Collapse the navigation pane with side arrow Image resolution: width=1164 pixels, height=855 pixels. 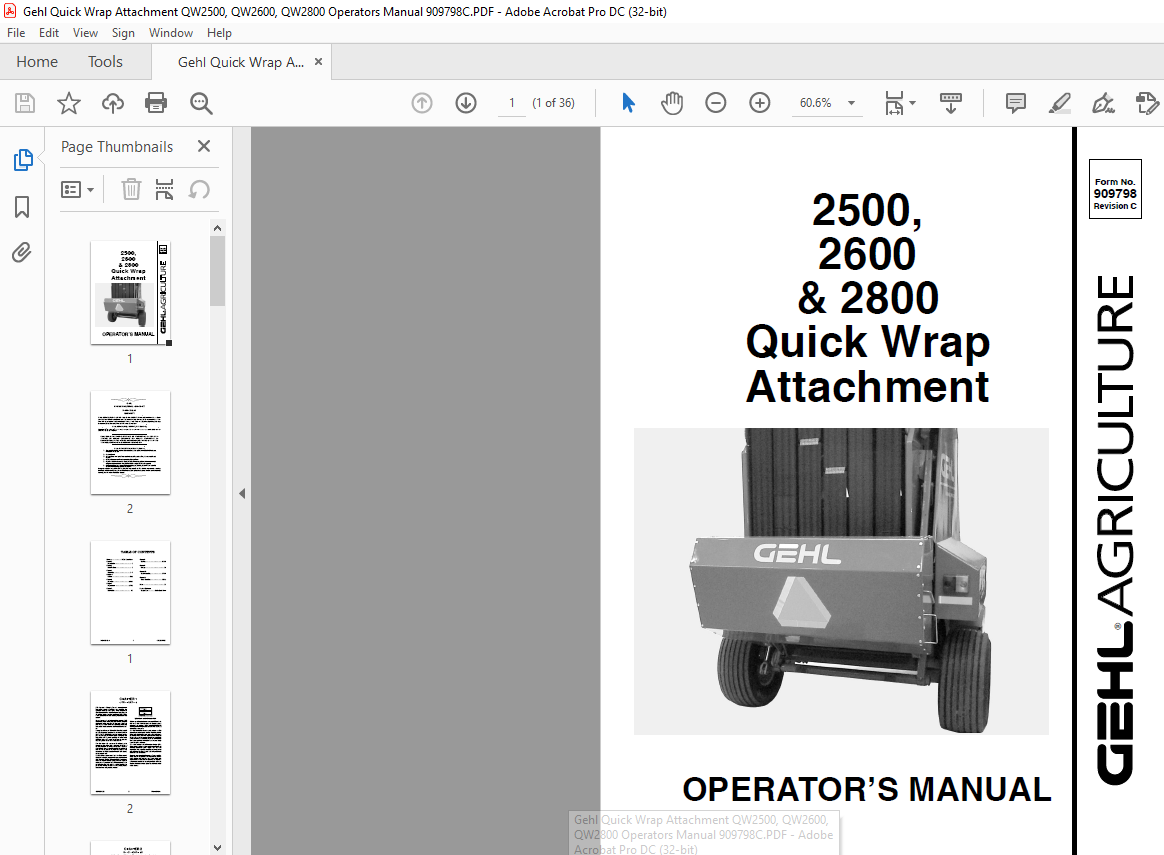tap(242, 494)
